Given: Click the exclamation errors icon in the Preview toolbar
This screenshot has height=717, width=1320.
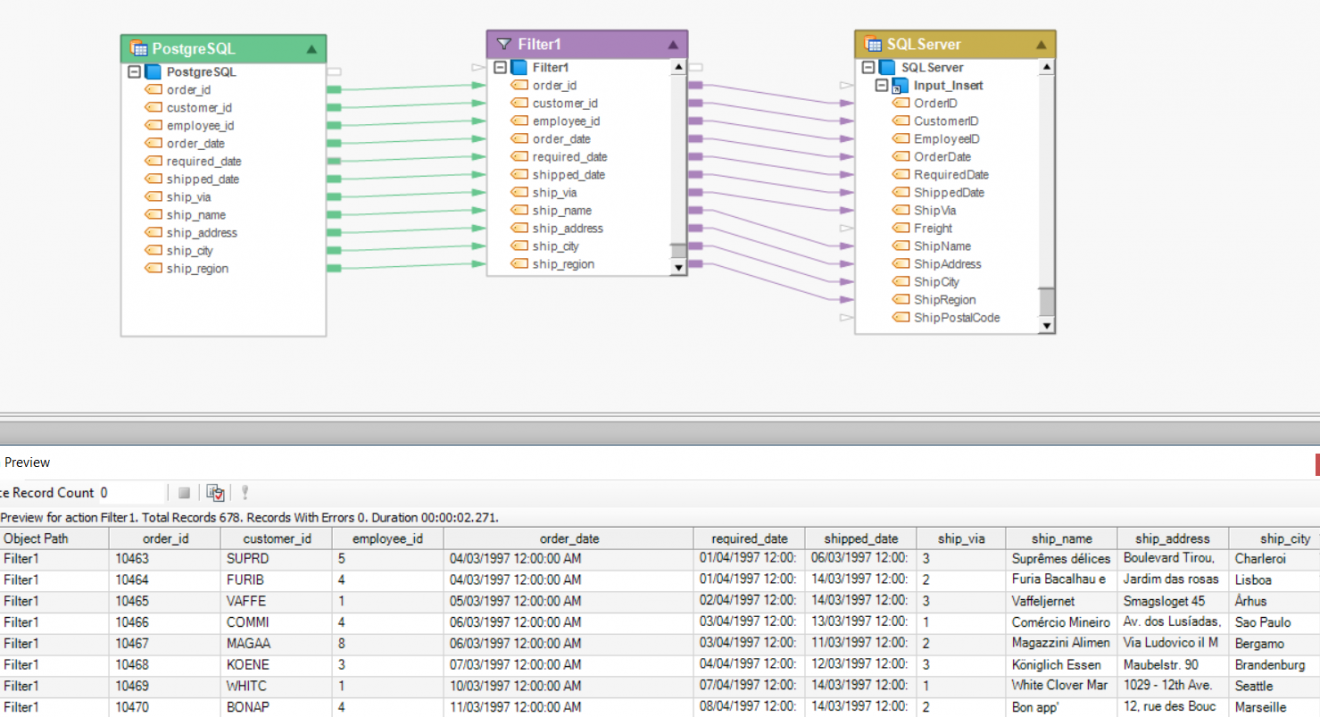Looking at the screenshot, I should click(245, 491).
